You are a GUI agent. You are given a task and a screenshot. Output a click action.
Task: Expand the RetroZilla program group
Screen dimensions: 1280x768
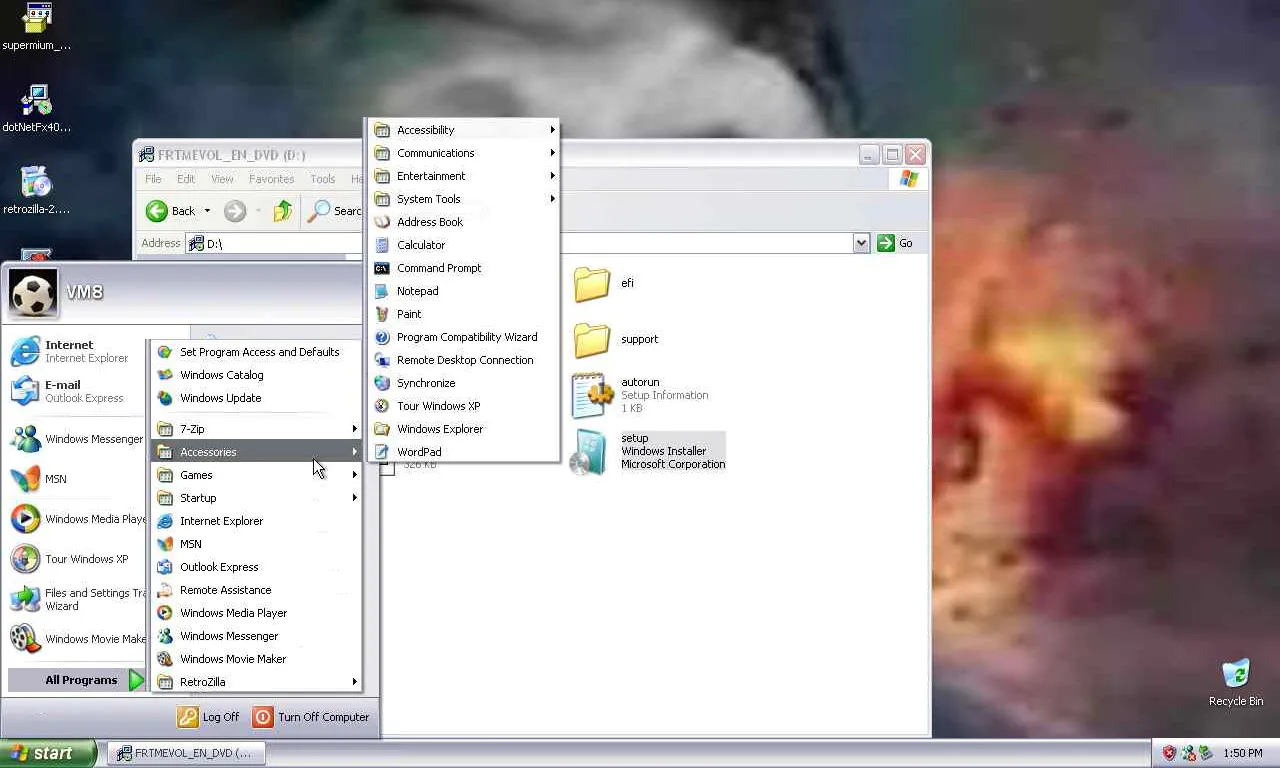[256, 682]
